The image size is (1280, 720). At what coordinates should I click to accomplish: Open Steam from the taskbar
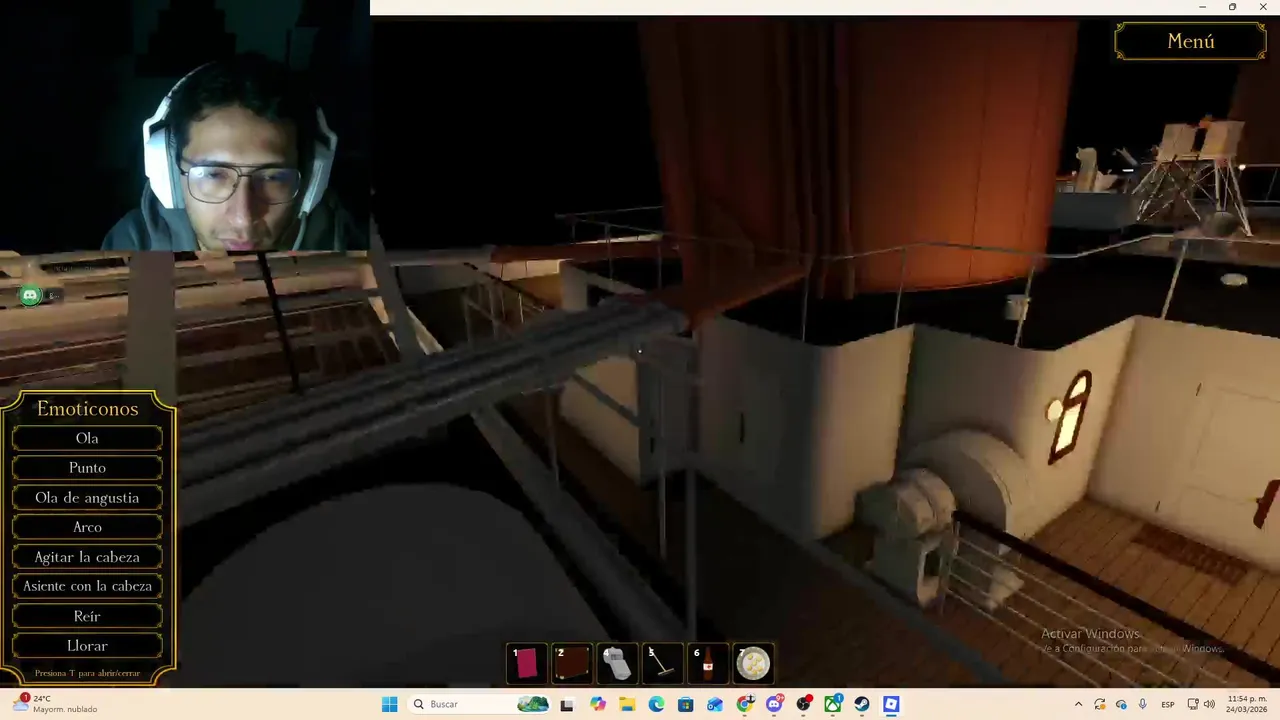click(x=861, y=704)
